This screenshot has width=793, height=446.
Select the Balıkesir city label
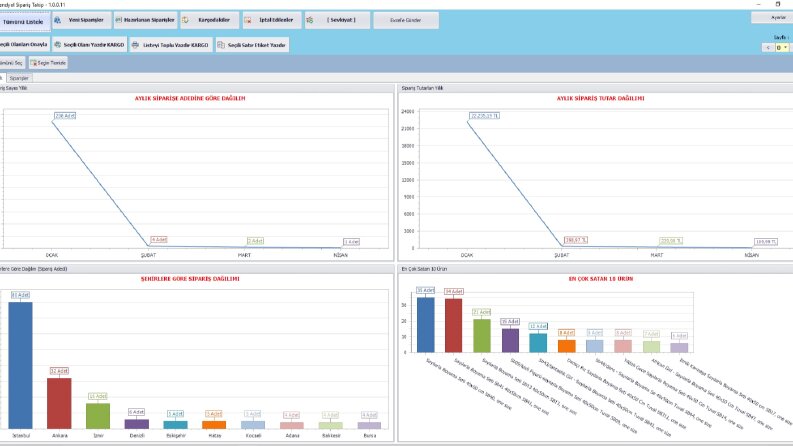click(x=331, y=435)
